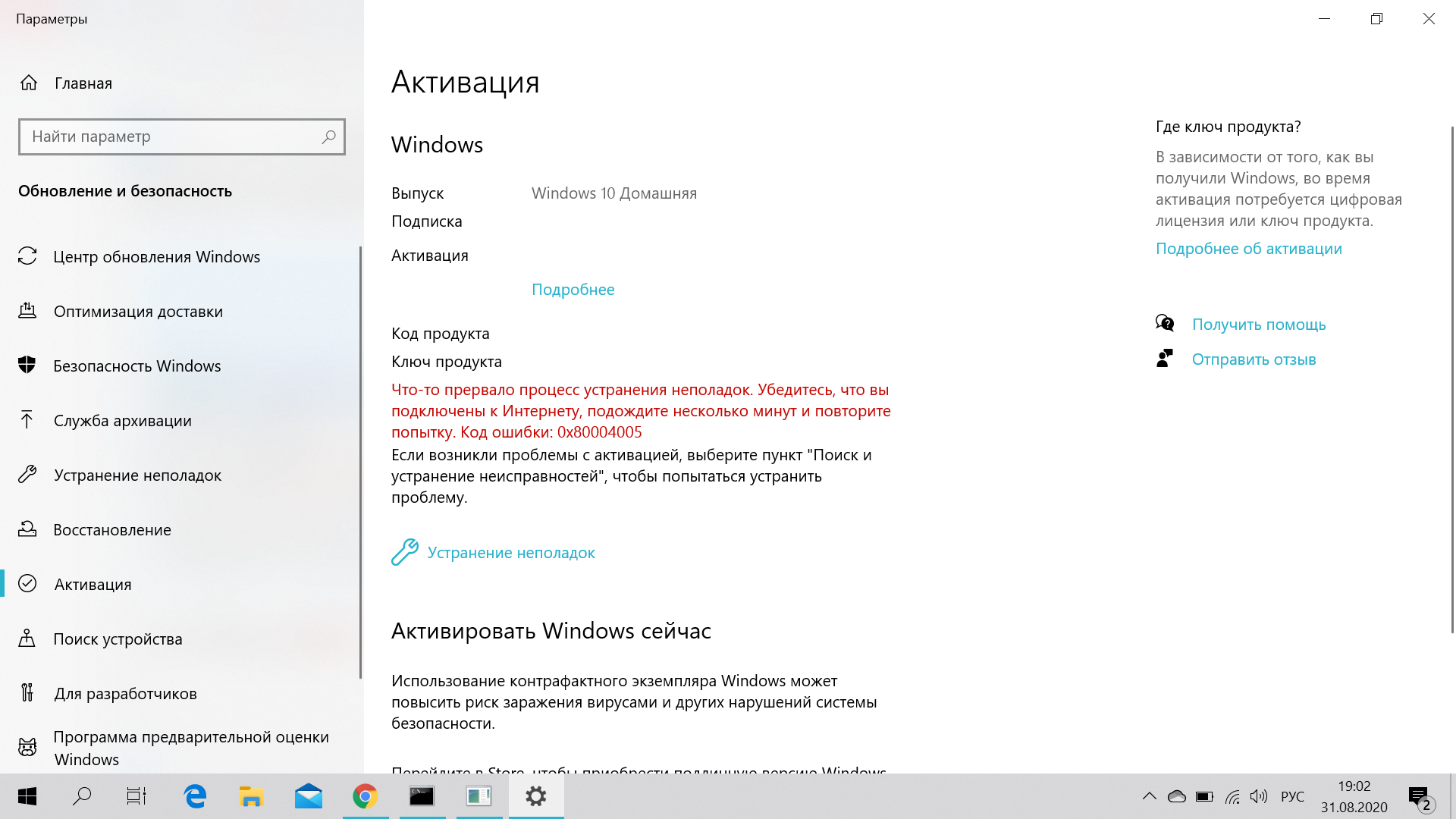This screenshot has height=819, width=1456.
Task: Click Отправить отзыв link
Action: (x=1254, y=359)
